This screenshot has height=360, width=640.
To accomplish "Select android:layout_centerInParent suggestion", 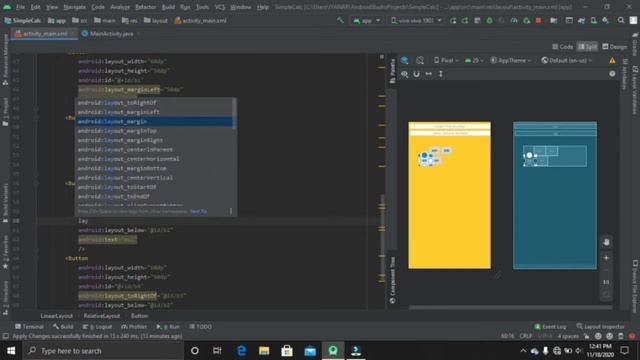I will click(153, 150).
